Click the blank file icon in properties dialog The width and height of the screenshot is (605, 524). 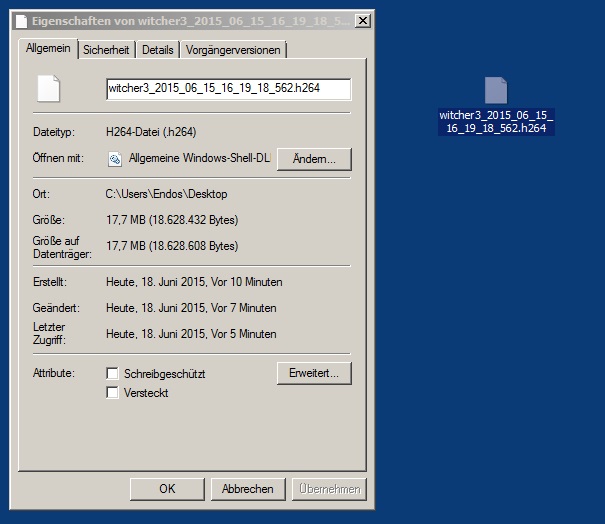point(48,88)
